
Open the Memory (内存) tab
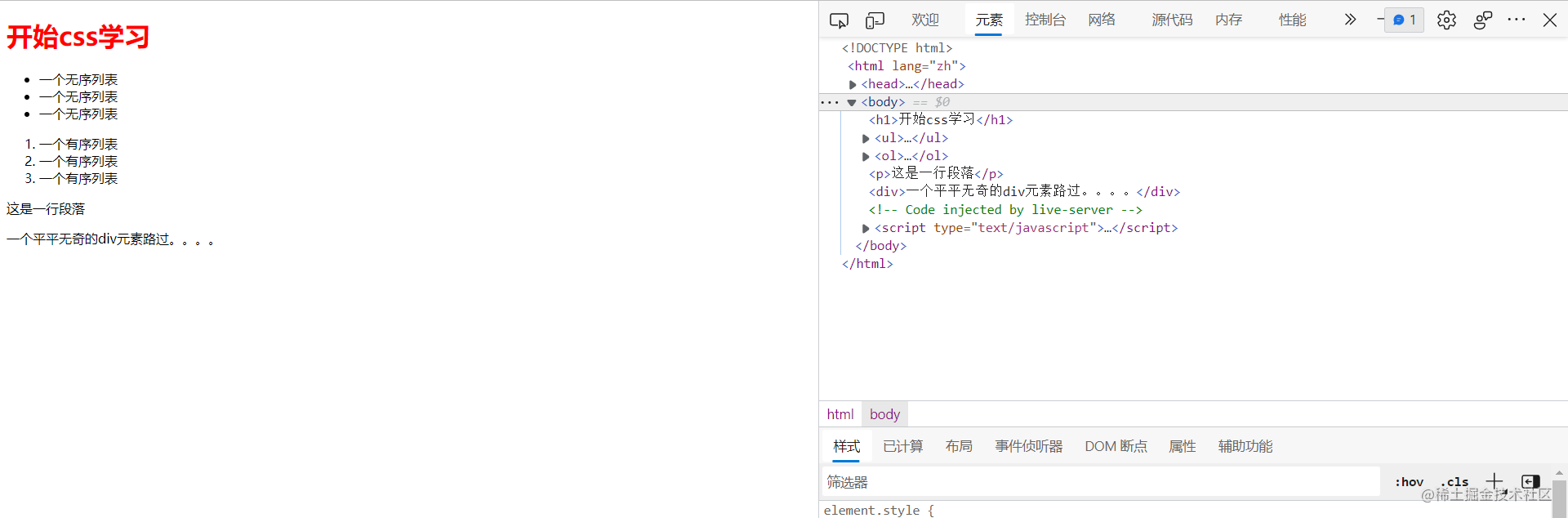coord(1228,20)
